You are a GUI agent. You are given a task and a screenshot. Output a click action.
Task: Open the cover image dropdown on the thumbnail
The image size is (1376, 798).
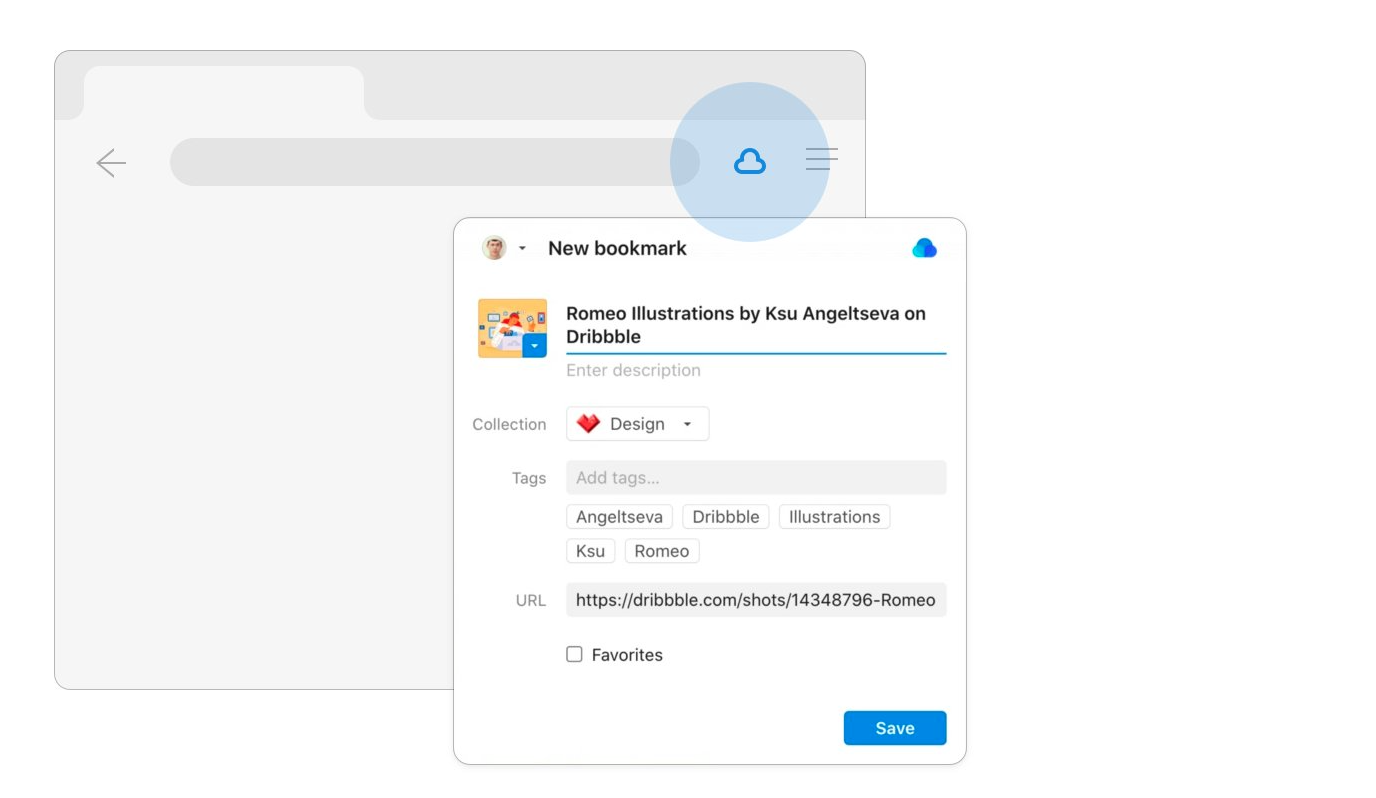point(534,346)
